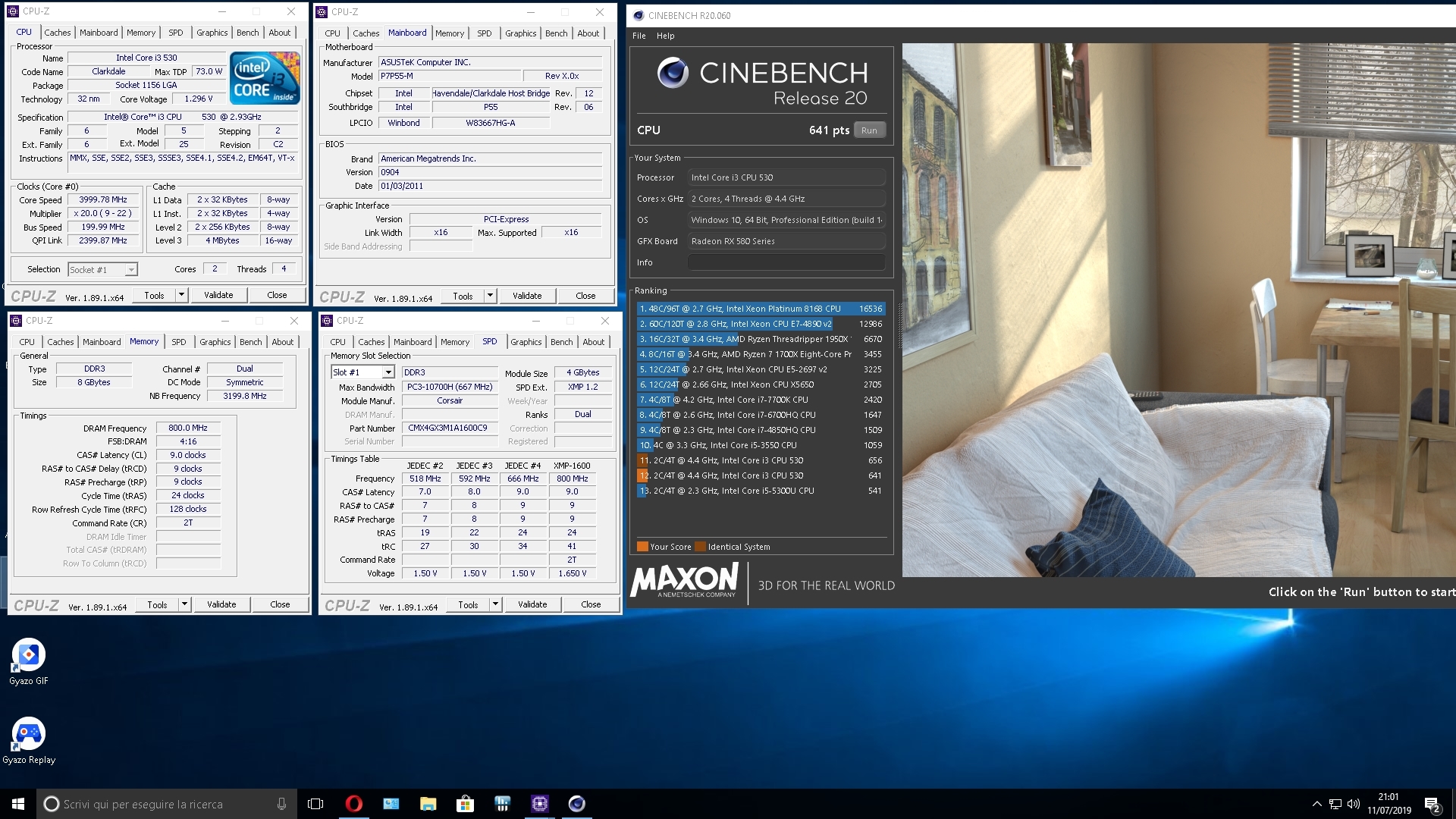
Task: Click the Intel Core i3 inside logo
Action: point(265,78)
